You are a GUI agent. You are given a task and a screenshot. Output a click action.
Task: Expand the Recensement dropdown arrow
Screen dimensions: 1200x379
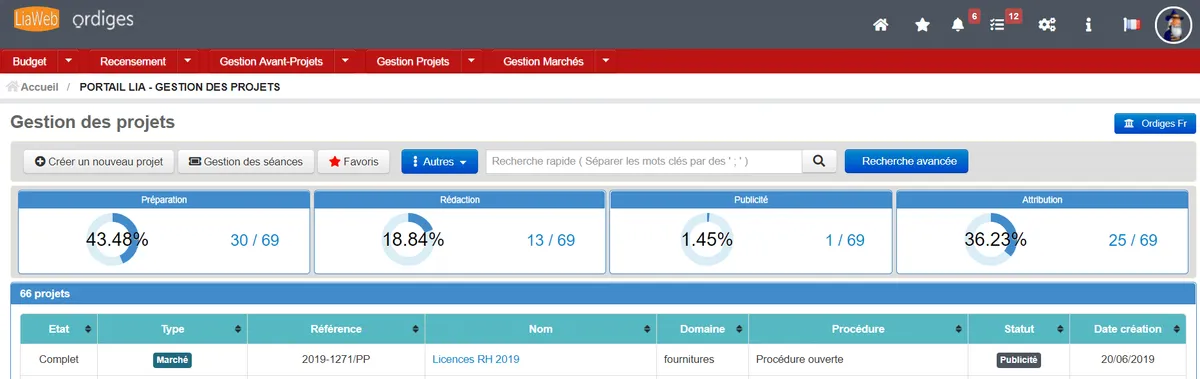[x=189, y=61]
